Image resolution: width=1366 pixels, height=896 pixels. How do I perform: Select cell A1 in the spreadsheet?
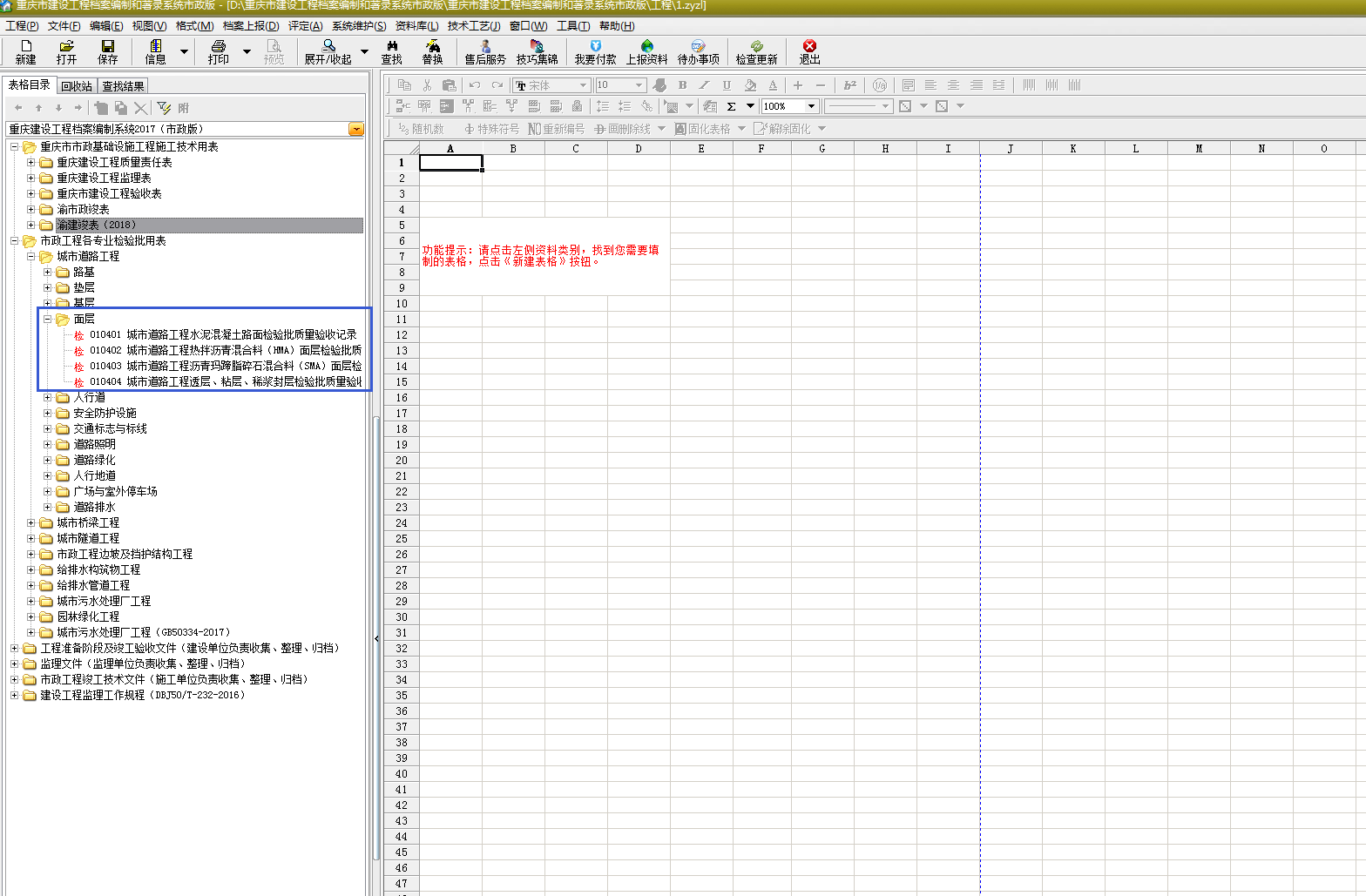pyautogui.click(x=450, y=163)
